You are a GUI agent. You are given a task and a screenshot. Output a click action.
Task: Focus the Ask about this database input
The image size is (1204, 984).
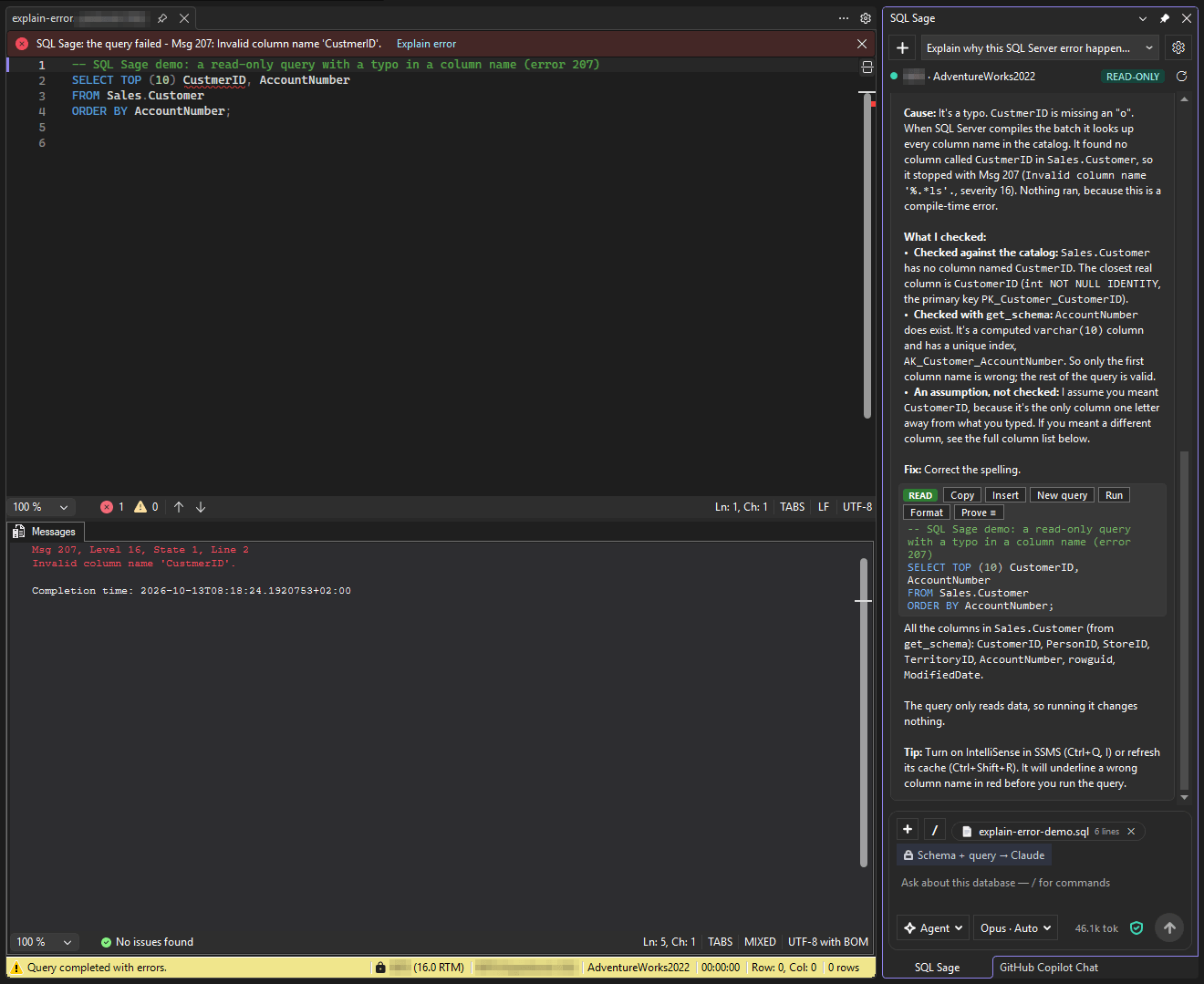pos(1040,883)
